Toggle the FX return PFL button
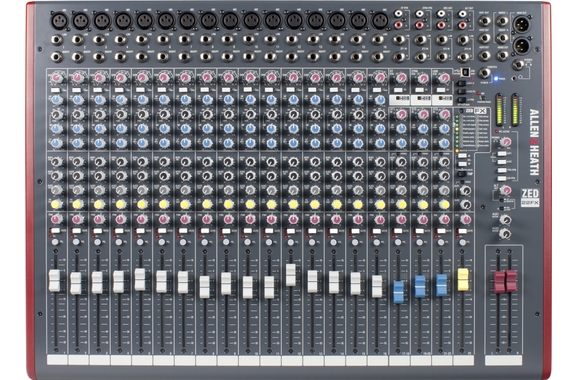The height and width of the screenshot is (380, 576). (462, 242)
